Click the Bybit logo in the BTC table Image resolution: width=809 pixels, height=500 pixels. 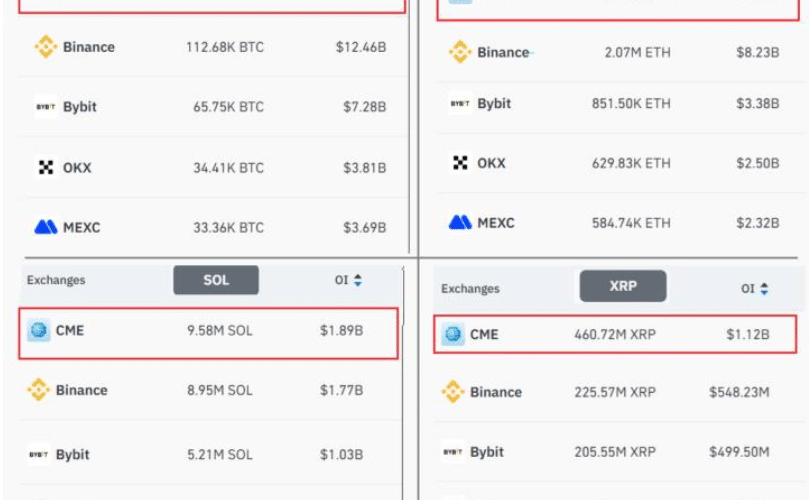click(x=45, y=107)
